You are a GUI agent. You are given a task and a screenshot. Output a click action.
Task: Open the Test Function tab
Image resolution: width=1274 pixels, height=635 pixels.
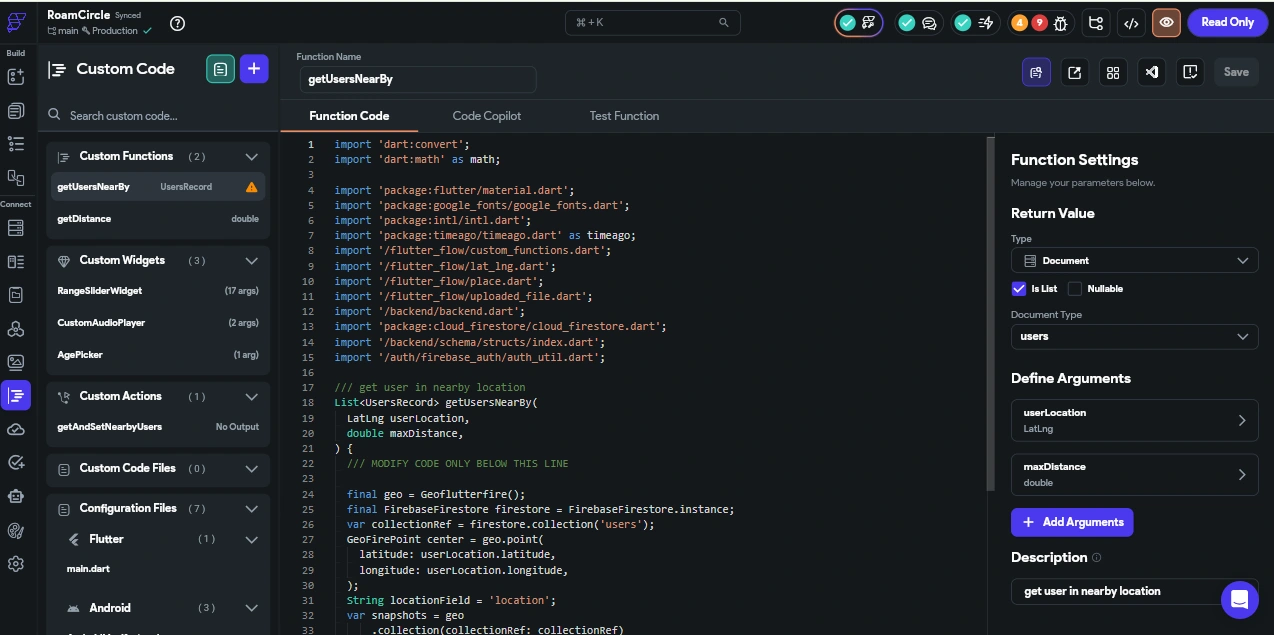point(624,116)
